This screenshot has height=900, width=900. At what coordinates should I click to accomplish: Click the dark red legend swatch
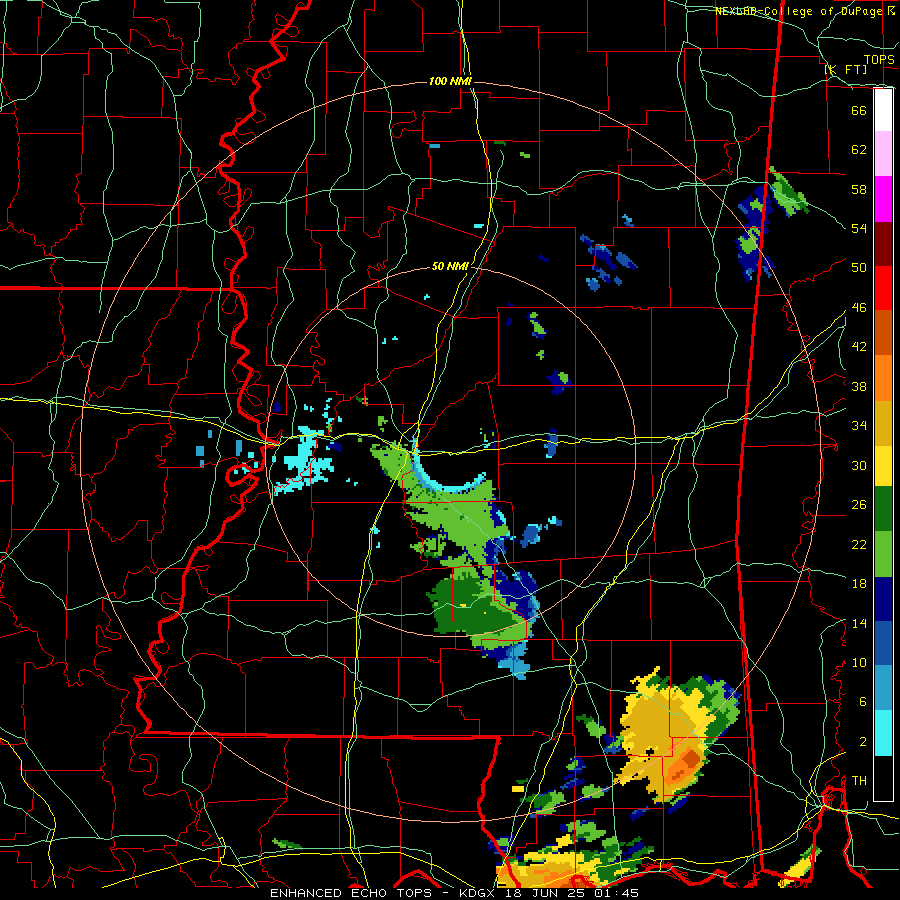883,243
